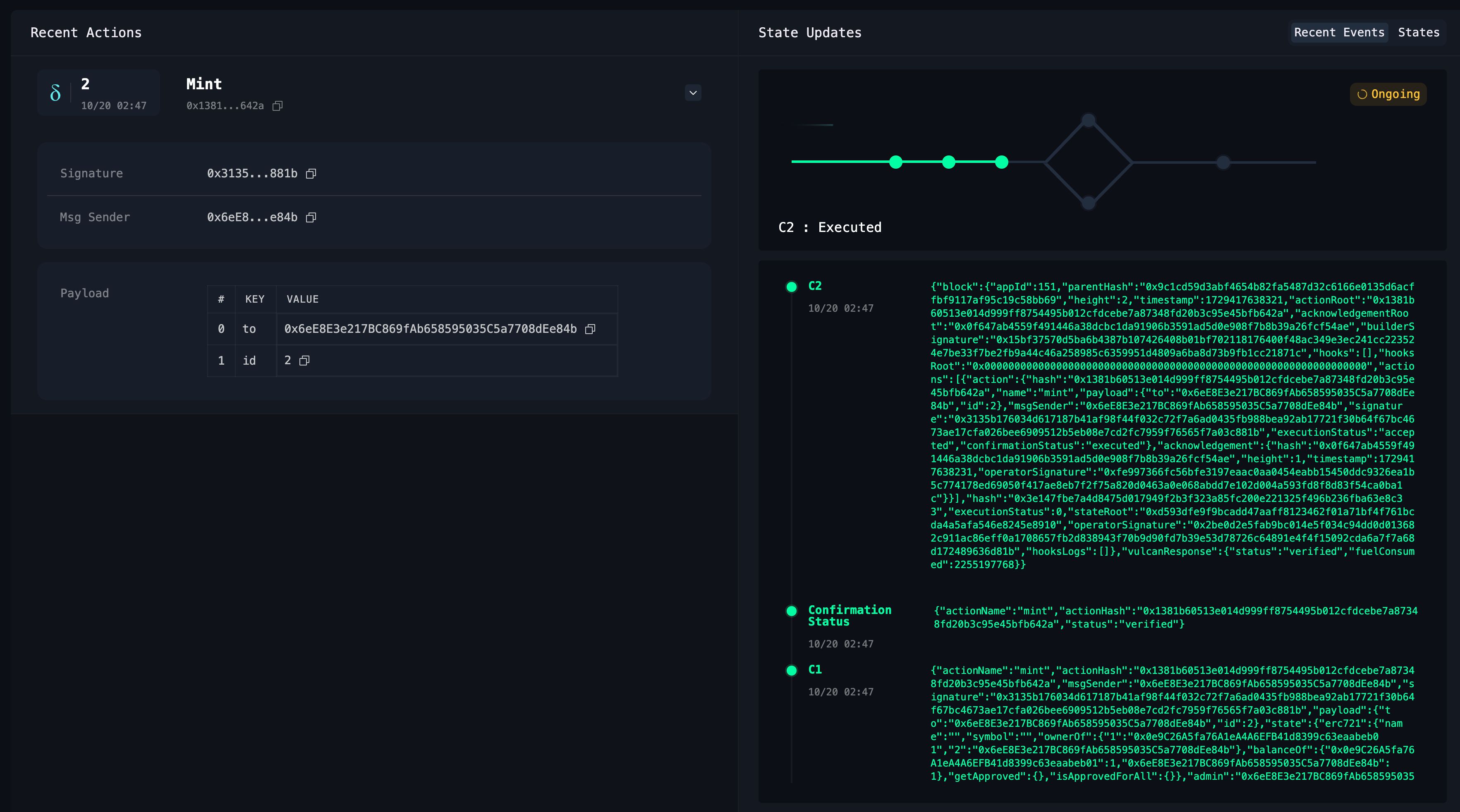Select the Confirmation Status event entry
The height and width of the screenshot is (812, 1460).
pyautogui.click(x=849, y=616)
